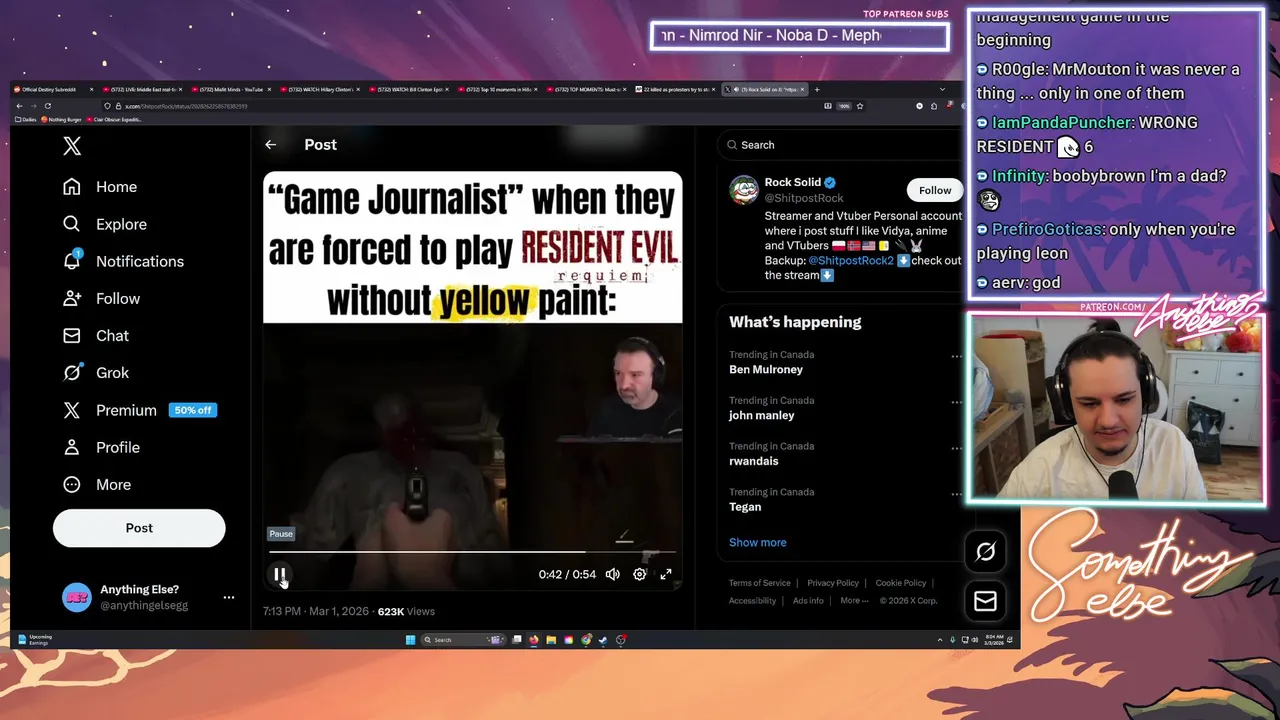Open the Windows Start menu

410,640
